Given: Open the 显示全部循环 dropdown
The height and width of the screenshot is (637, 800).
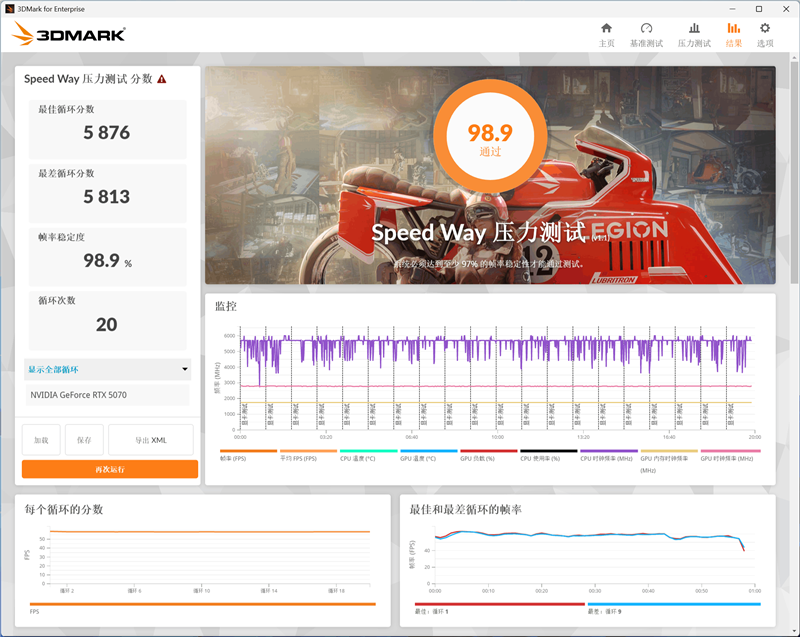Looking at the screenshot, I should (x=107, y=370).
